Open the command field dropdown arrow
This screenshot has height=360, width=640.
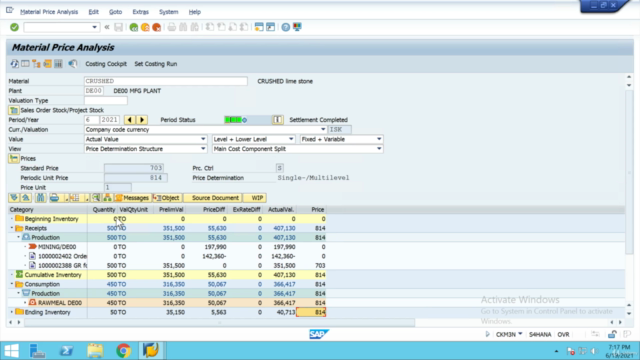(x=94, y=27)
